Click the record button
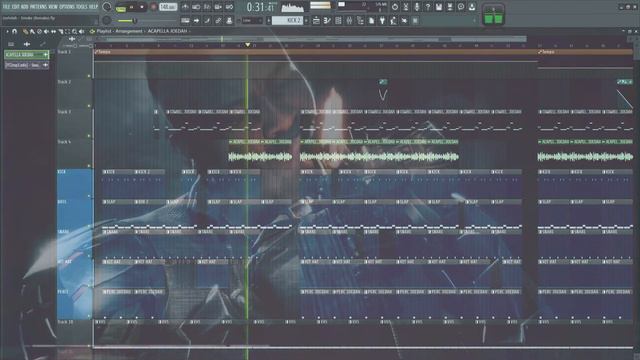The height and width of the screenshot is (360, 640). pyautogui.click(x=153, y=7)
